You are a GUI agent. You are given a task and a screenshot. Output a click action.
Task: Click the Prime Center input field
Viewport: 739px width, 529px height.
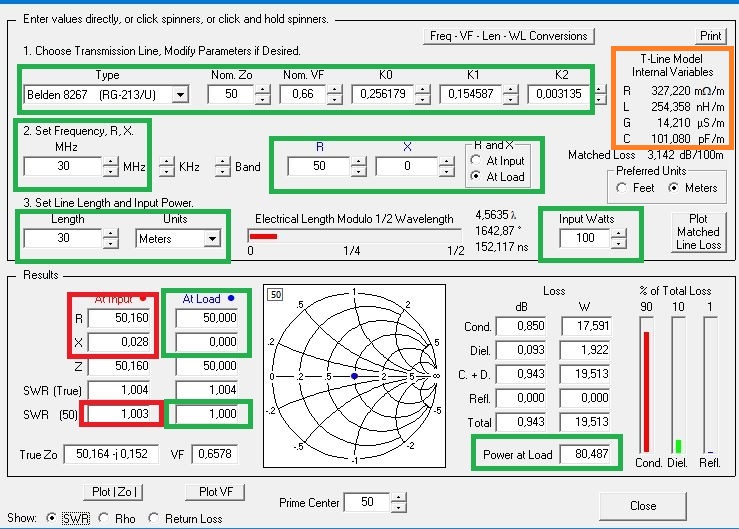(367, 502)
